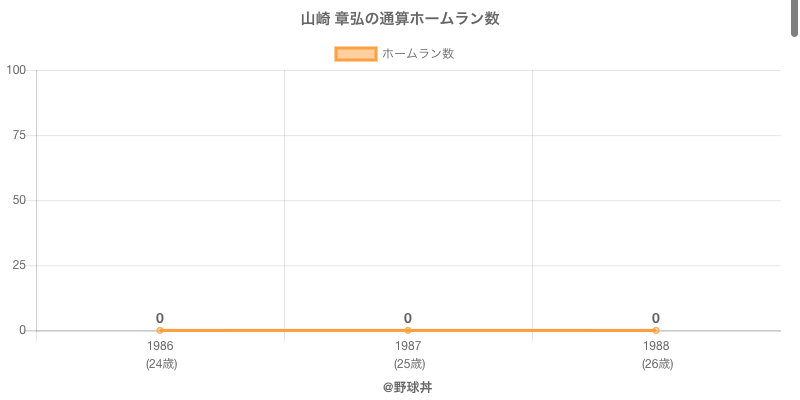Click the 0 value label above 1986

160,318
